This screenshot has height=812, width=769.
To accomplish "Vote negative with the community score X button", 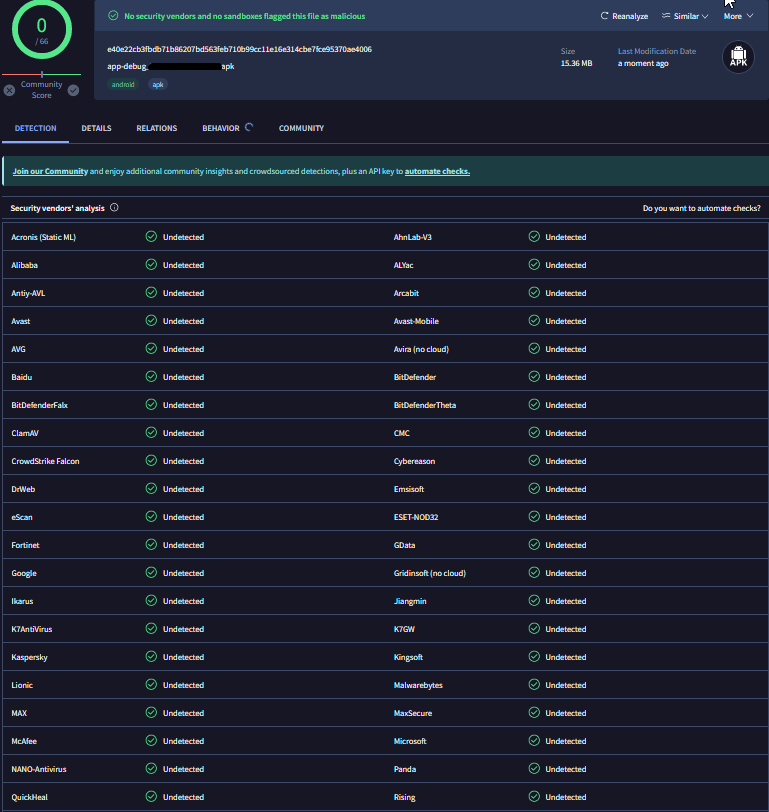I will tap(9, 90).
